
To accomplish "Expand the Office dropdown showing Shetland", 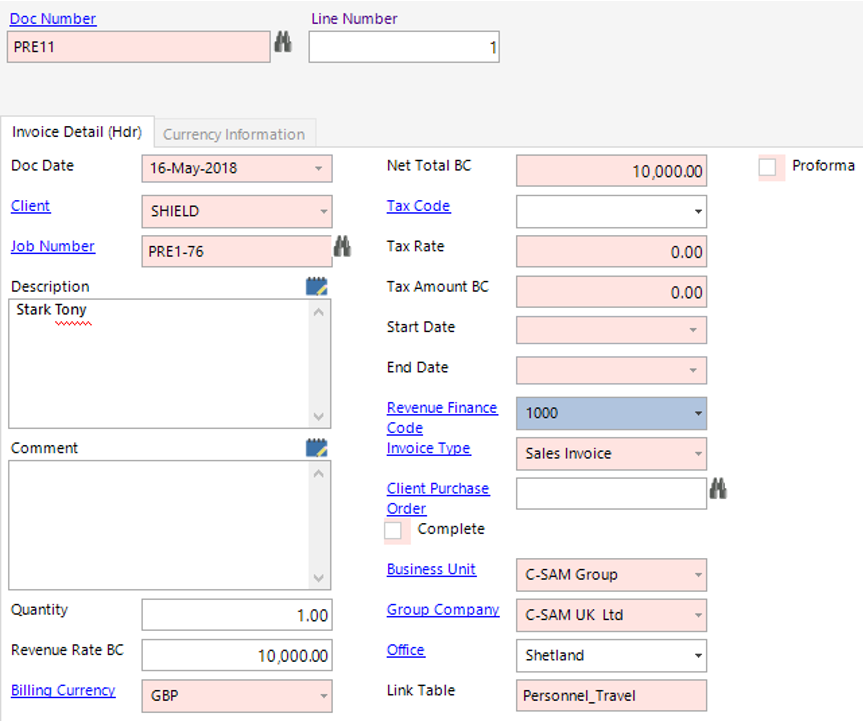I will tap(697, 655).
